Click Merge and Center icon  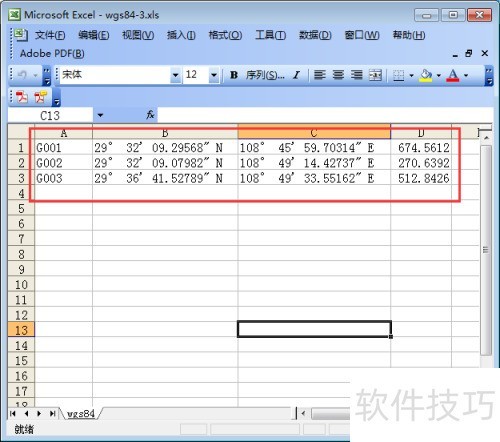375,75
